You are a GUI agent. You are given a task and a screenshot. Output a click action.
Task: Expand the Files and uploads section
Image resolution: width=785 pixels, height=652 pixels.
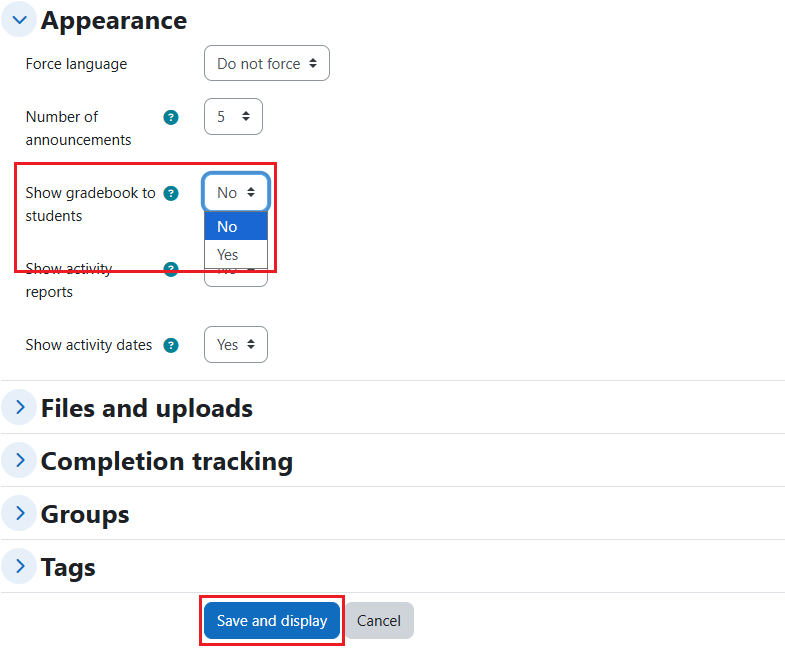click(19, 407)
